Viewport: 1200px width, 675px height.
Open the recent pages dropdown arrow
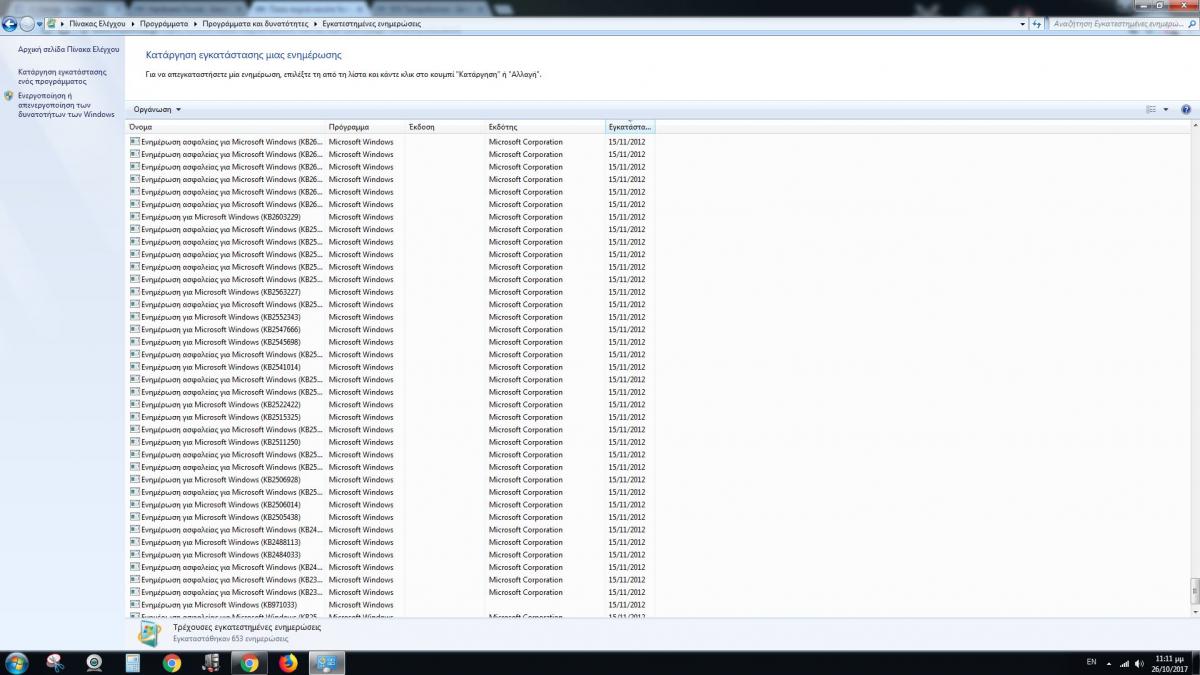(x=39, y=24)
